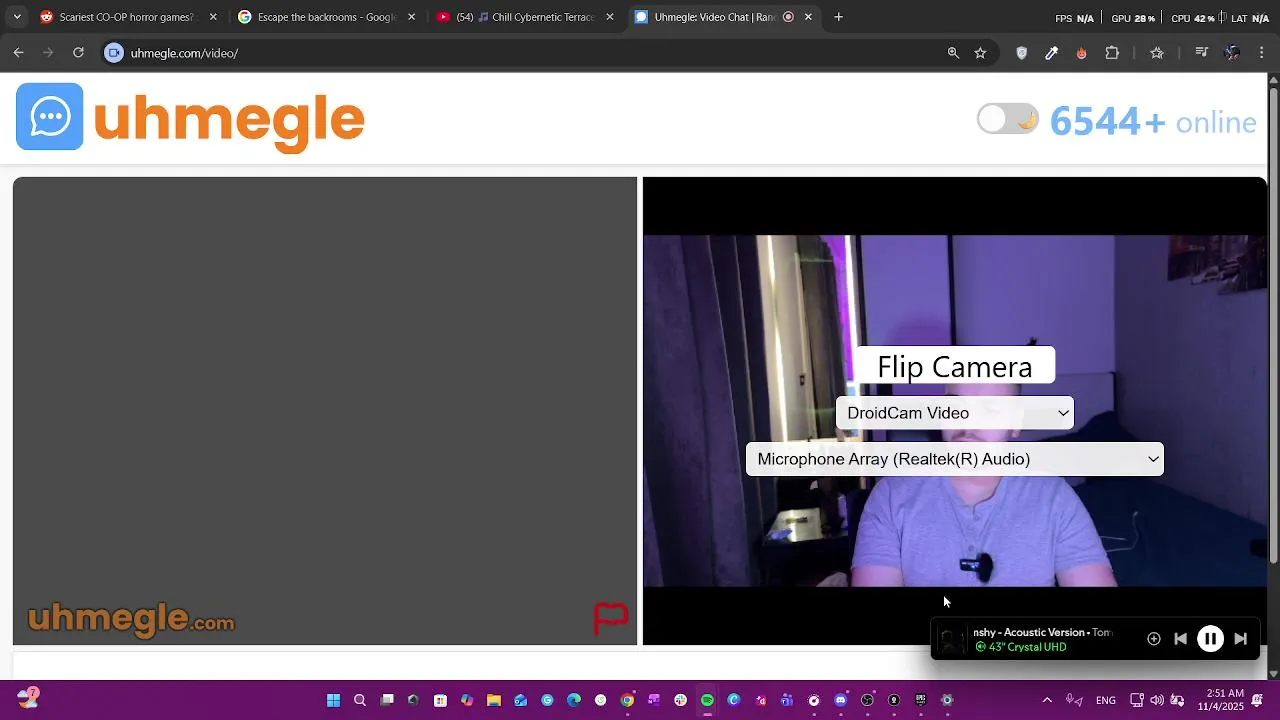This screenshot has width=1280, height=720.
Task: Click the 6544+ online counter text
Action: pyautogui.click(x=1152, y=122)
